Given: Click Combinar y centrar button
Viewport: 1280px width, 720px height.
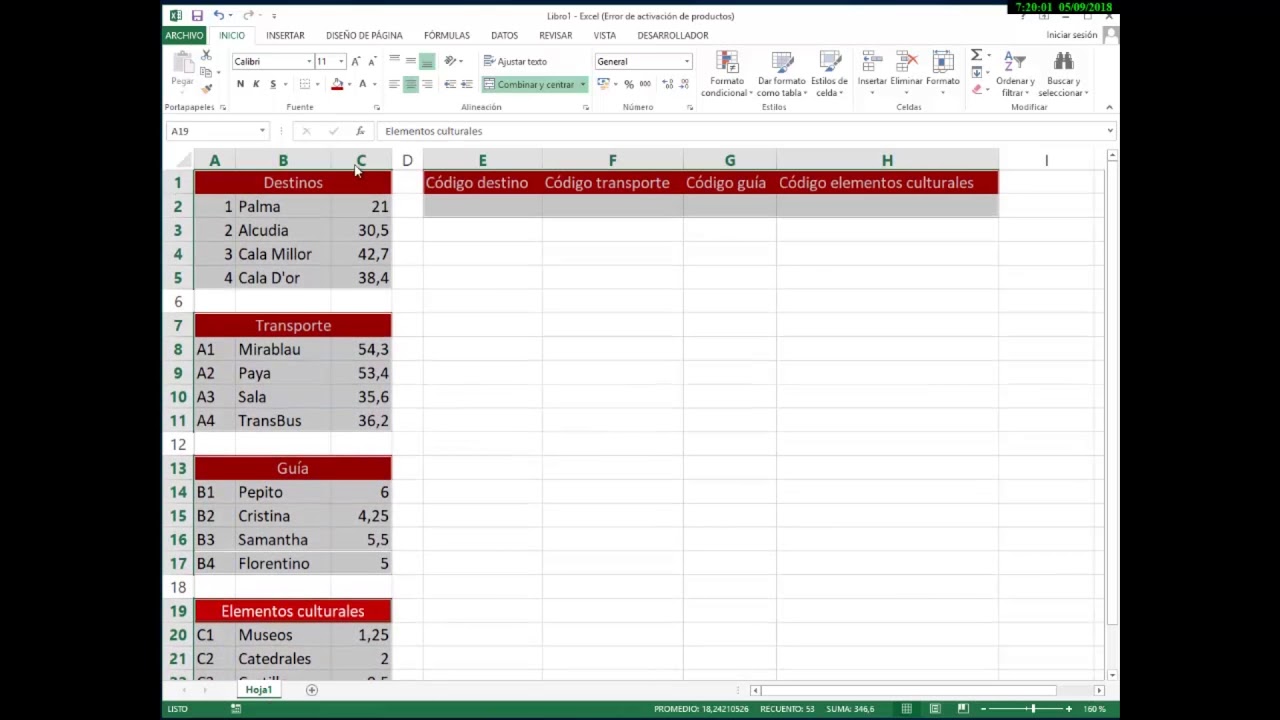Looking at the screenshot, I should pos(529,84).
